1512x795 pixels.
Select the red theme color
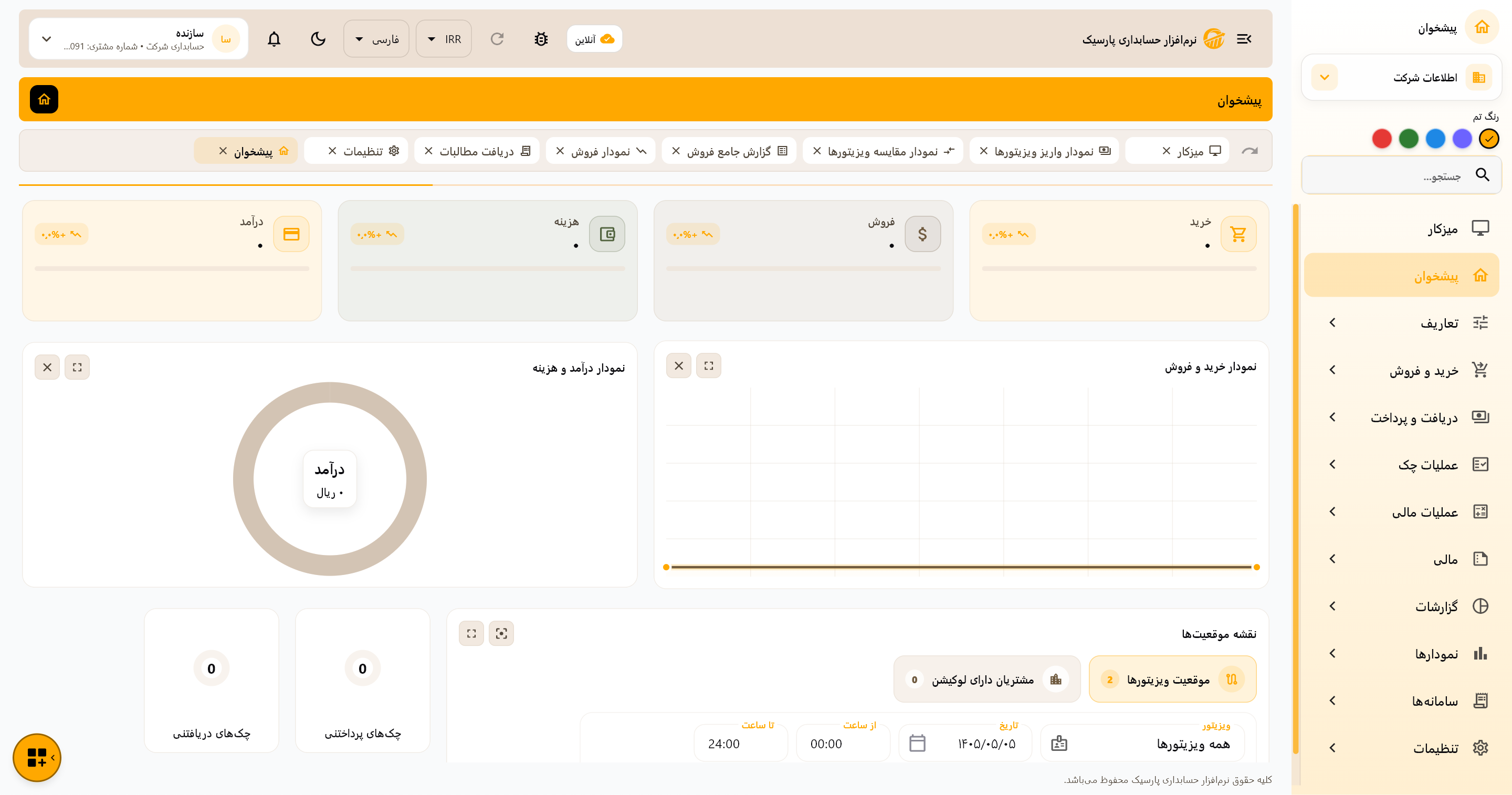(1381, 139)
